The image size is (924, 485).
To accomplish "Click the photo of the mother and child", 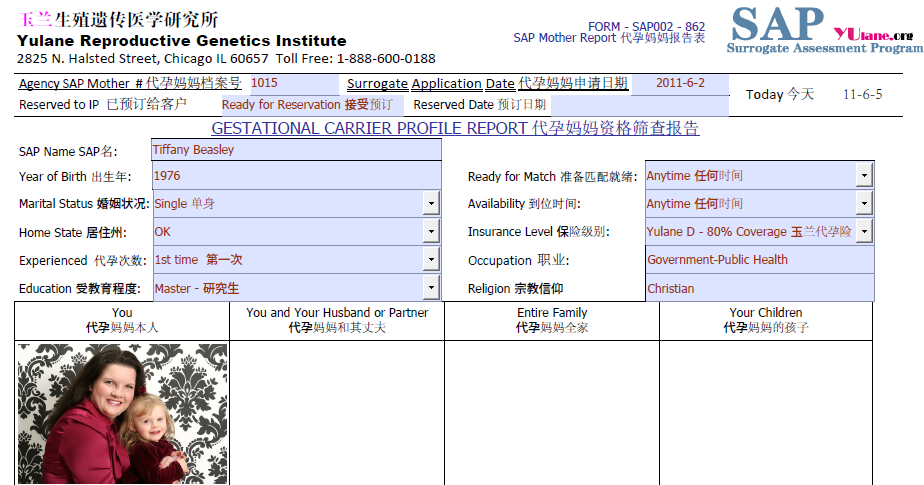I will (123, 414).
